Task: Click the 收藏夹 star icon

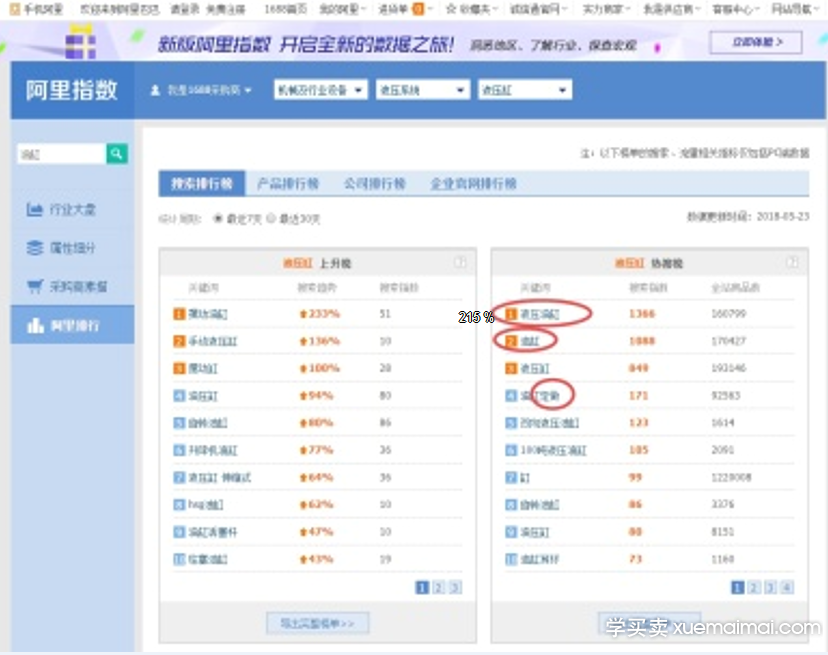Action: [x=451, y=9]
